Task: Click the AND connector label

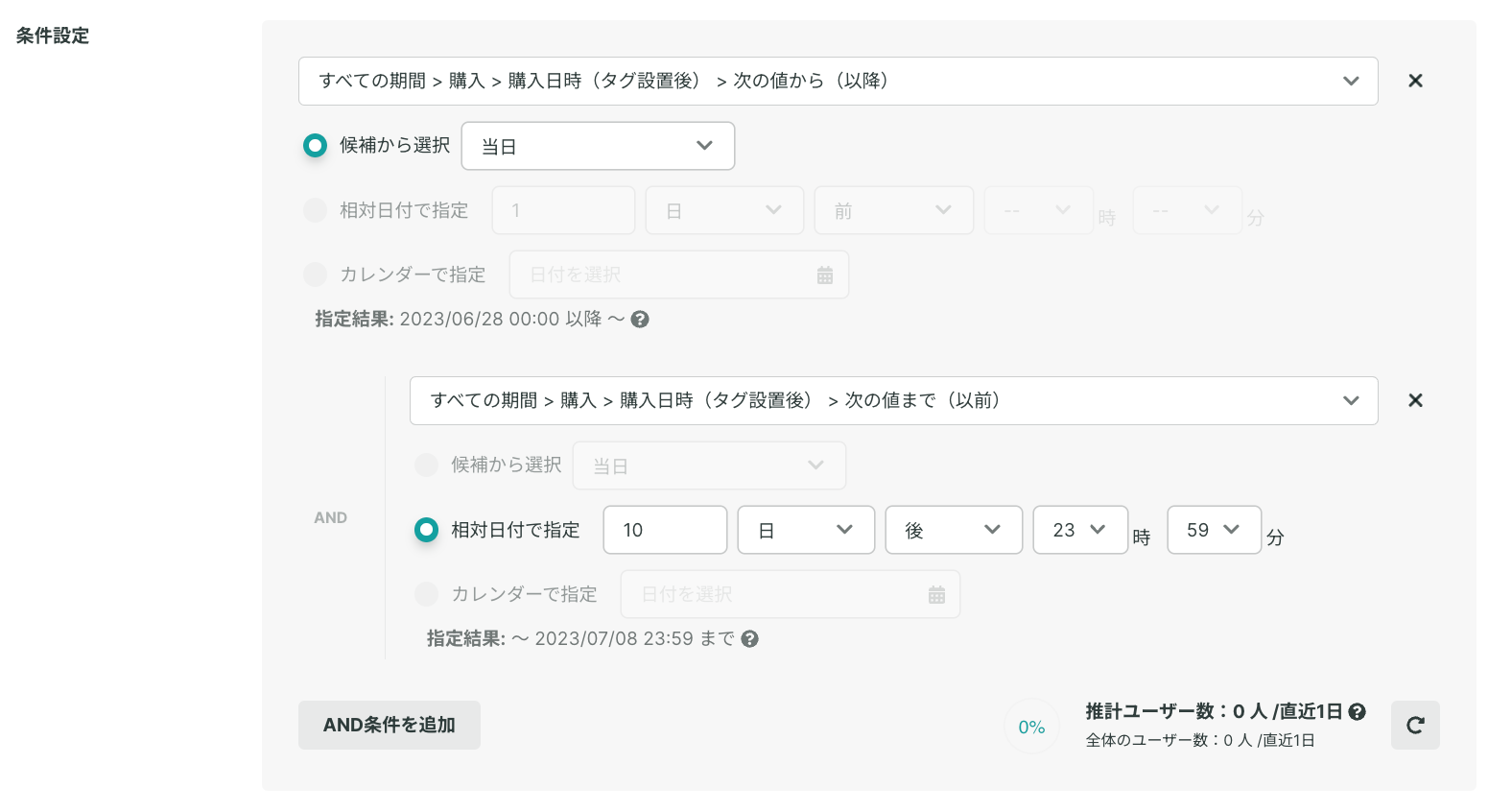Action: click(331, 517)
